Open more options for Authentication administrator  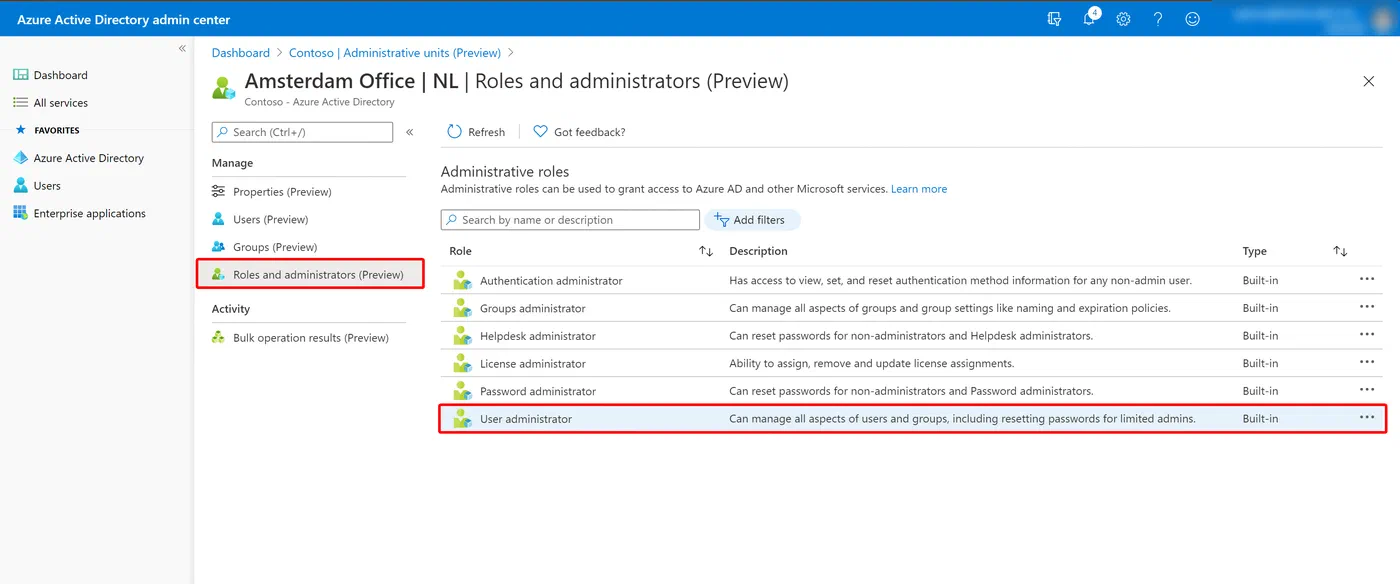[x=1367, y=280]
